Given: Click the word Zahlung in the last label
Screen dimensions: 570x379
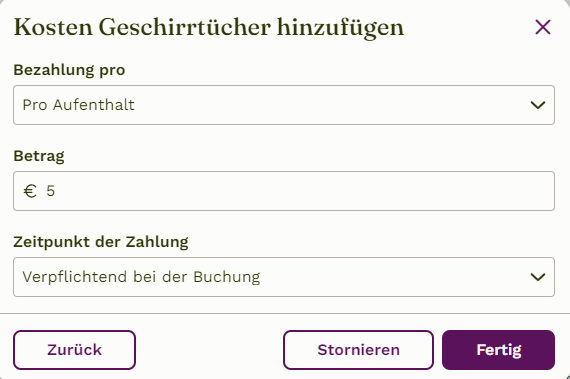Looking at the screenshot, I should [x=157, y=242].
